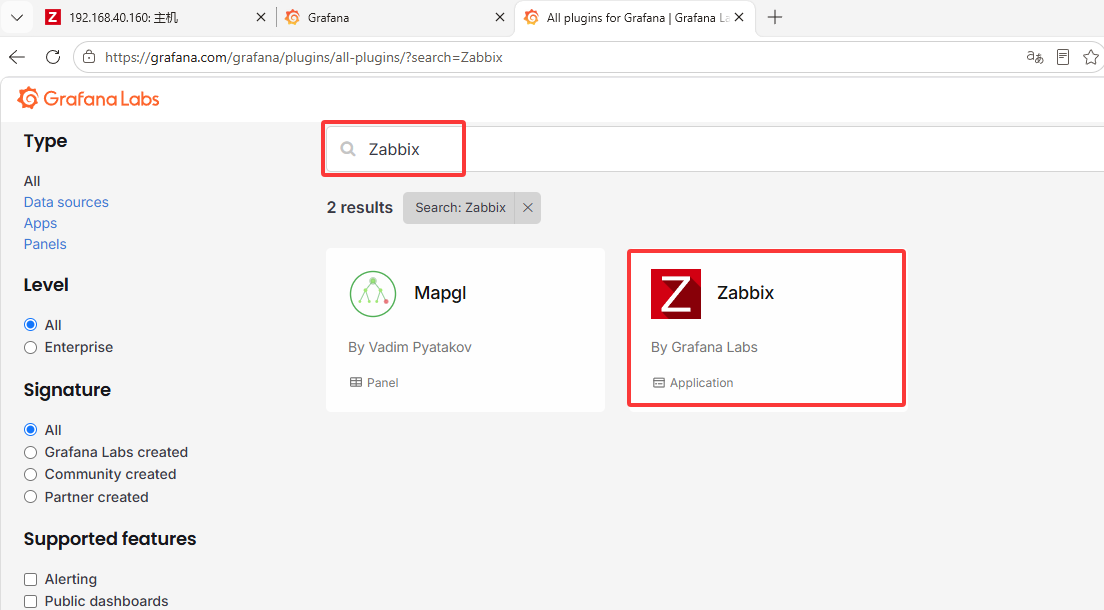The height and width of the screenshot is (610, 1104).
Task: Expand the tab list dropdown arrow
Action: (17, 18)
